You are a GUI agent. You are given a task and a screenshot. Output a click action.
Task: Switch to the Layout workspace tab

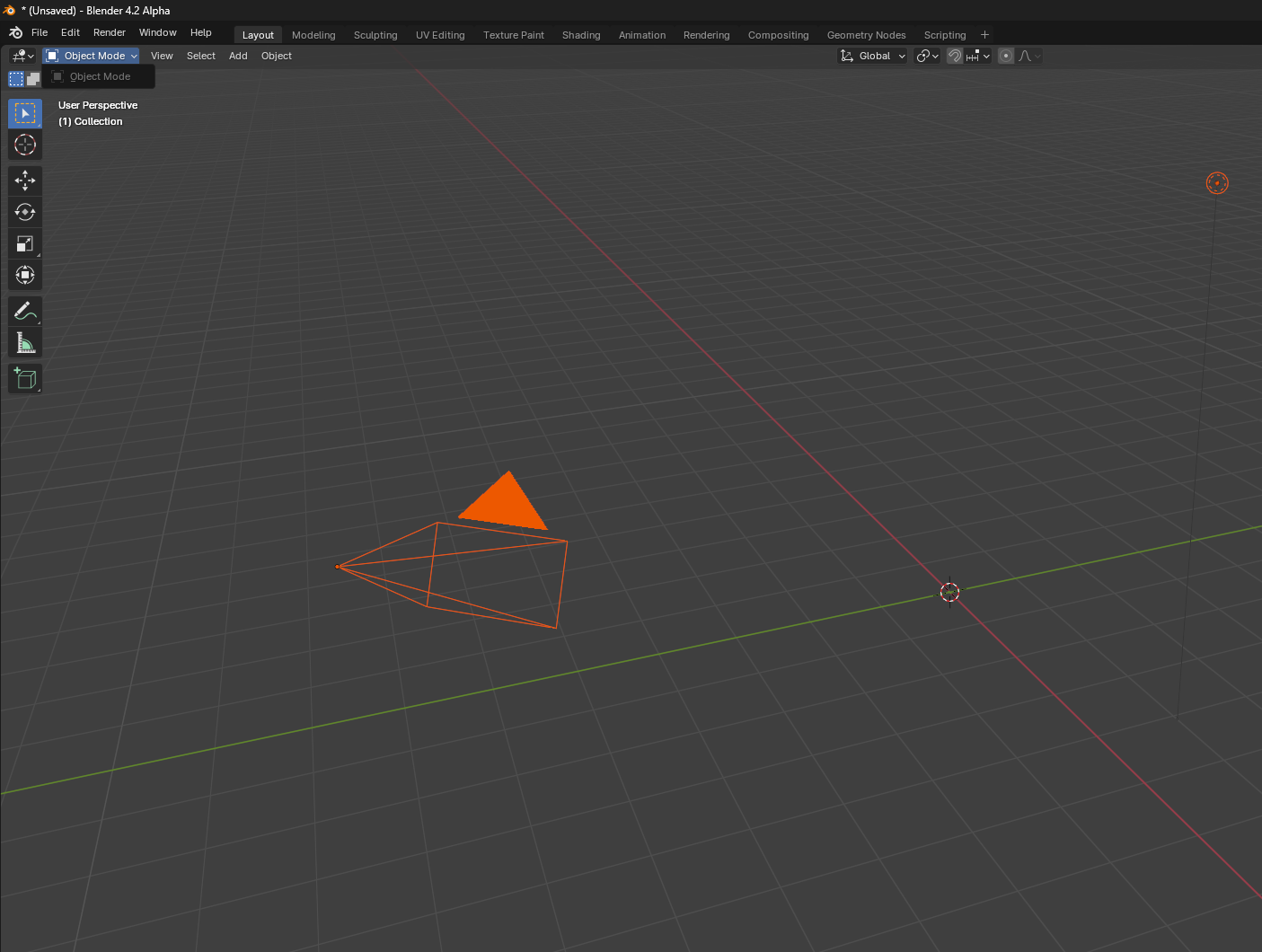tap(258, 35)
